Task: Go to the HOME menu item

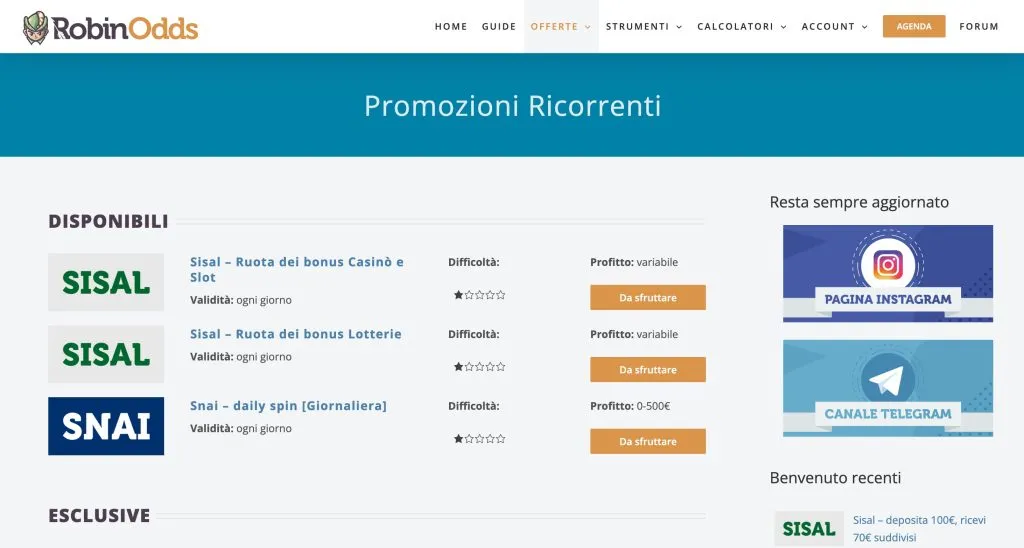Action: pyautogui.click(x=451, y=27)
